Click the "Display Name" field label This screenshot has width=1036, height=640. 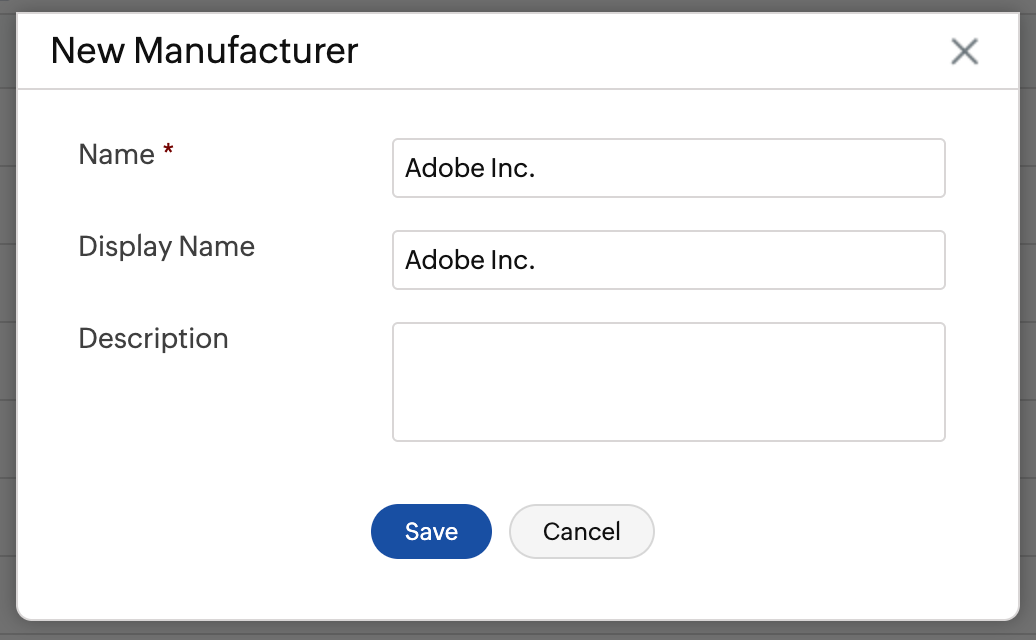(166, 247)
